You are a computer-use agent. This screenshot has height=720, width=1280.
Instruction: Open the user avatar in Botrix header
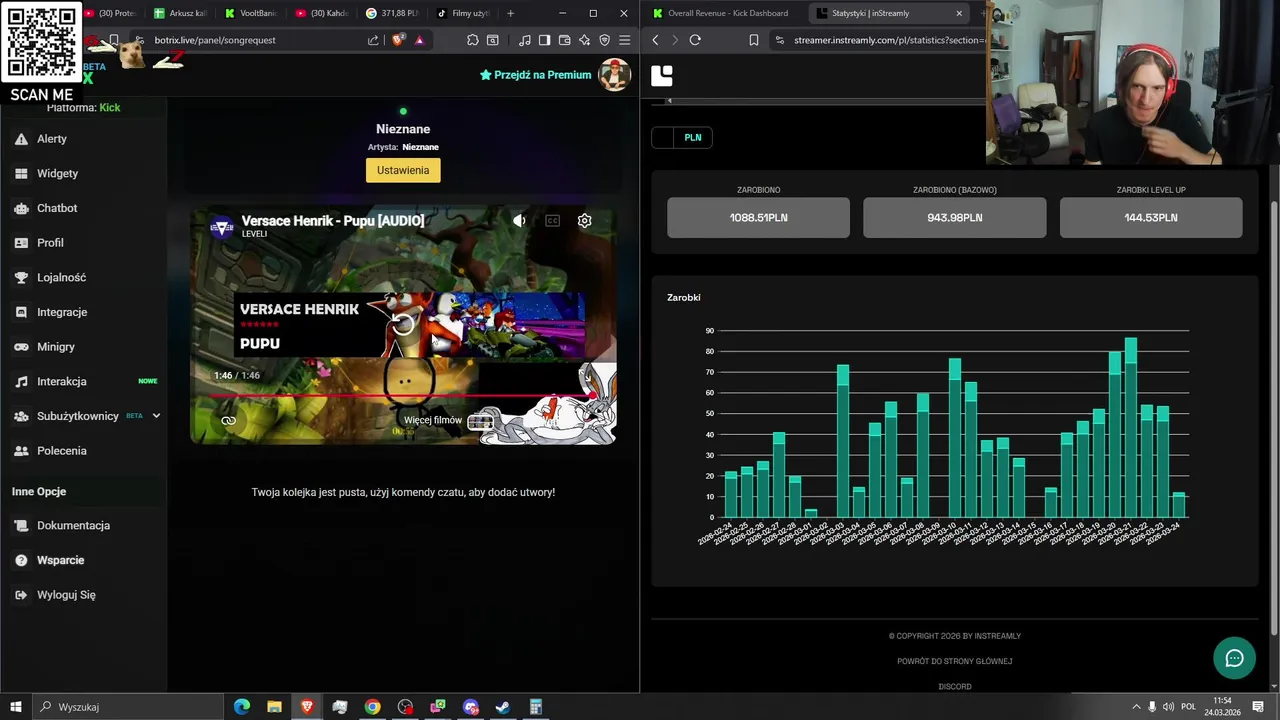tap(614, 75)
